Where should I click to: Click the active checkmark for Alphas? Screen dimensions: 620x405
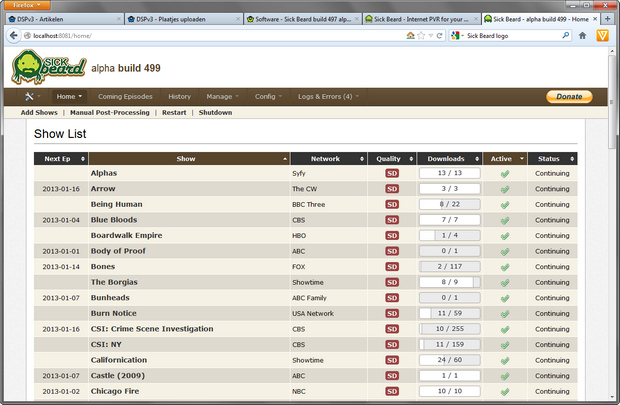click(x=505, y=174)
